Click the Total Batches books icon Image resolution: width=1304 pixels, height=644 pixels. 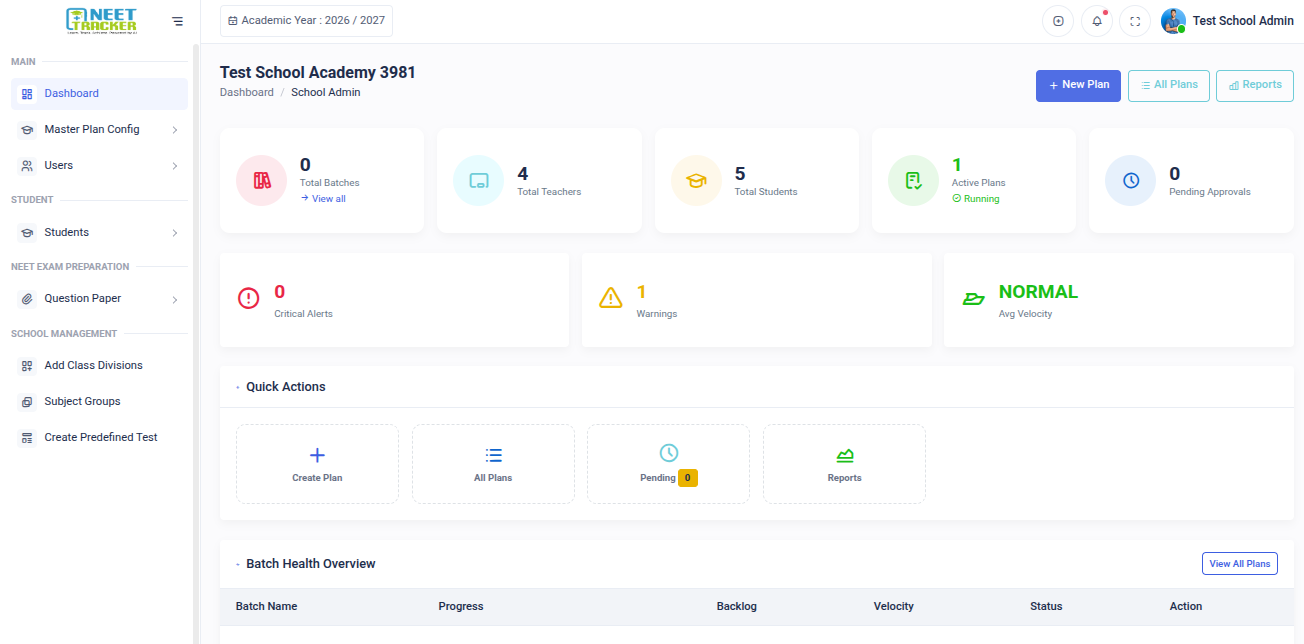pos(261,181)
